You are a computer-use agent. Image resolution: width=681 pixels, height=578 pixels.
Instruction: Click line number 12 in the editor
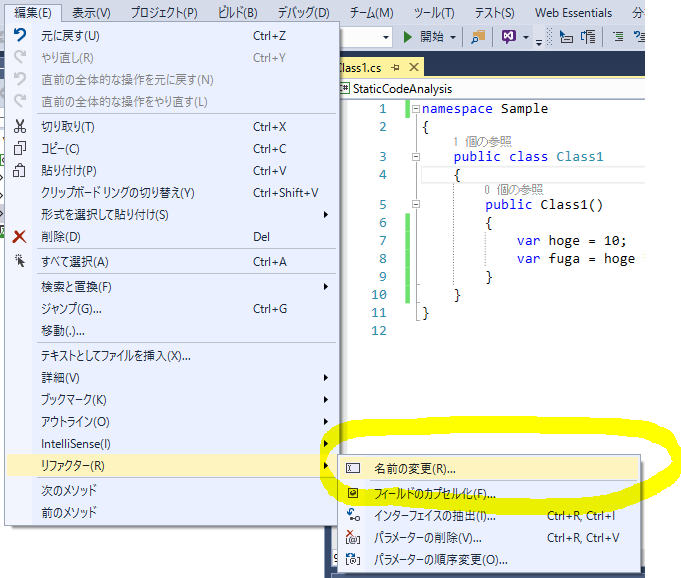(x=379, y=331)
